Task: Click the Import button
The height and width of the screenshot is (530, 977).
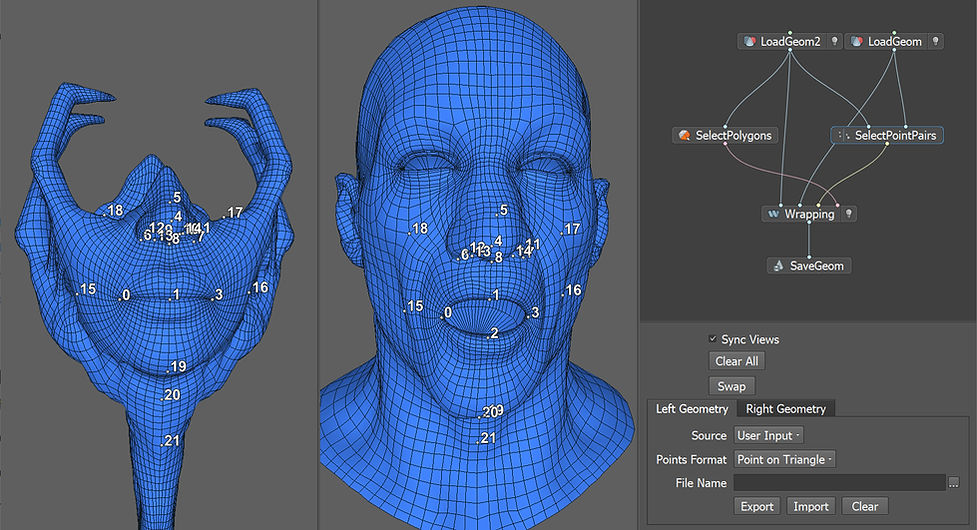Action: pos(811,506)
